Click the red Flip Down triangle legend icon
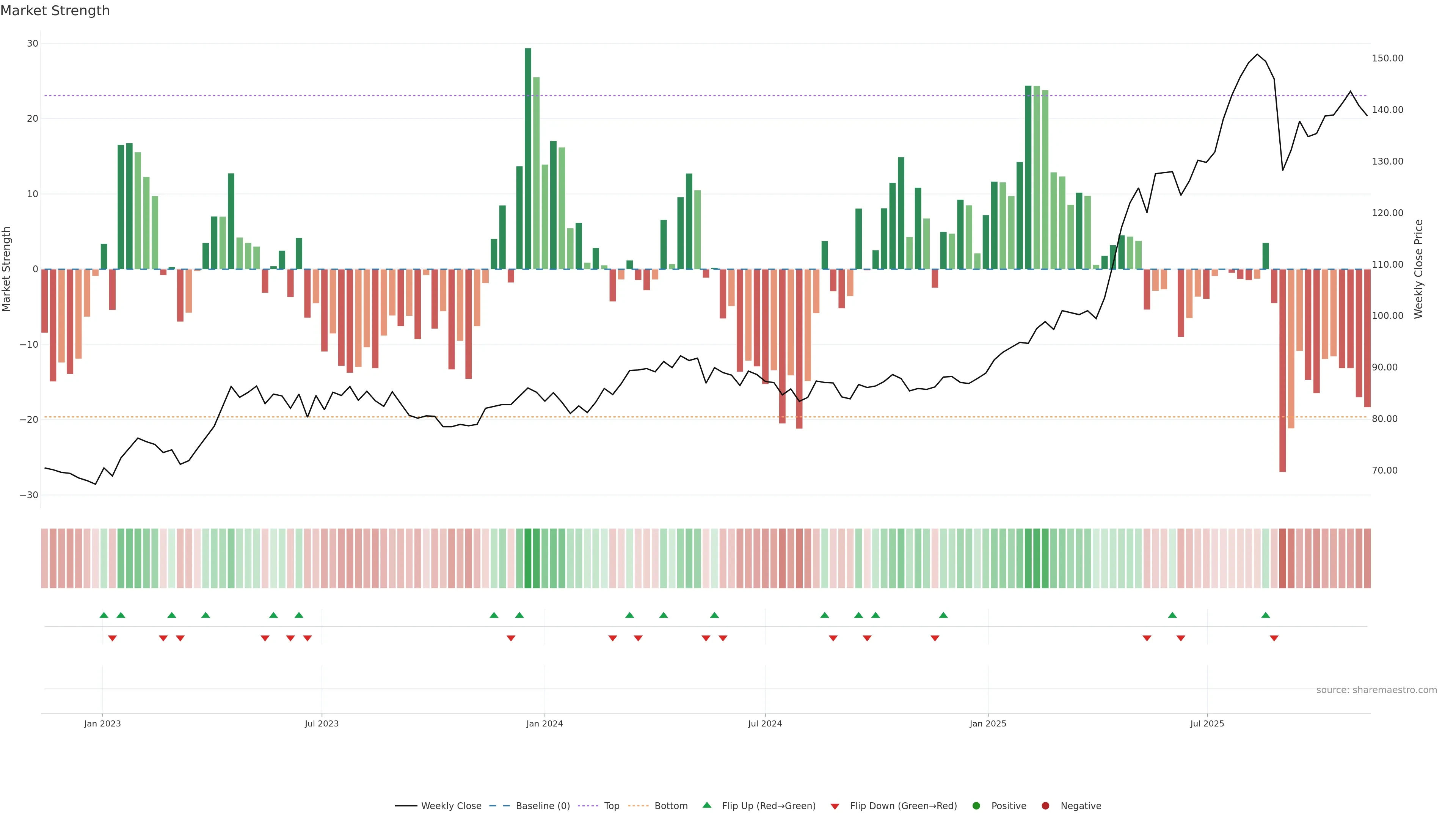The image size is (1456, 819). click(x=835, y=806)
